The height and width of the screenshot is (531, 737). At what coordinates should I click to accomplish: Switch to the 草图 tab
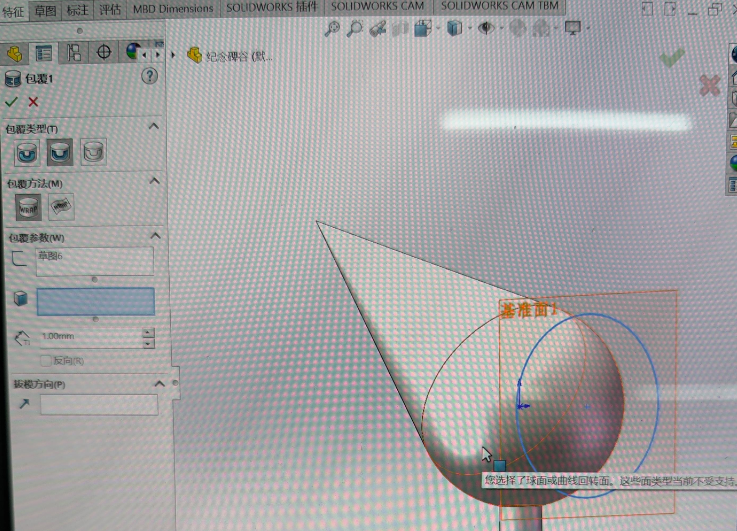44,9
